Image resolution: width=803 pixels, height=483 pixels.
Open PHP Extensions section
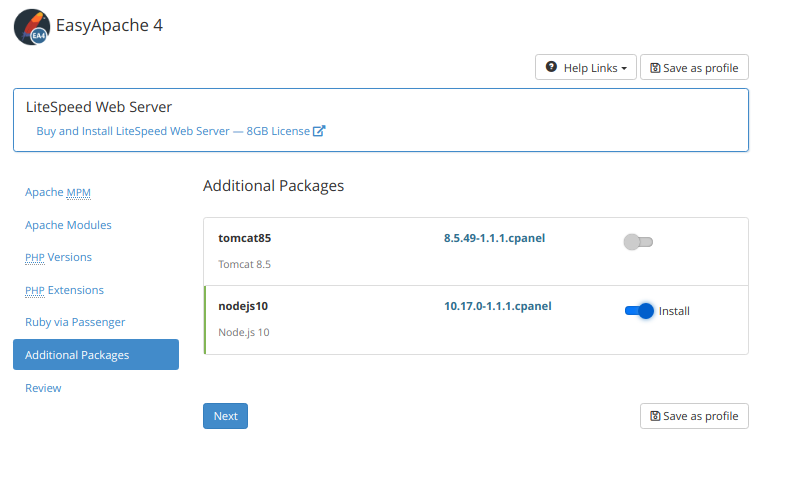tap(64, 290)
